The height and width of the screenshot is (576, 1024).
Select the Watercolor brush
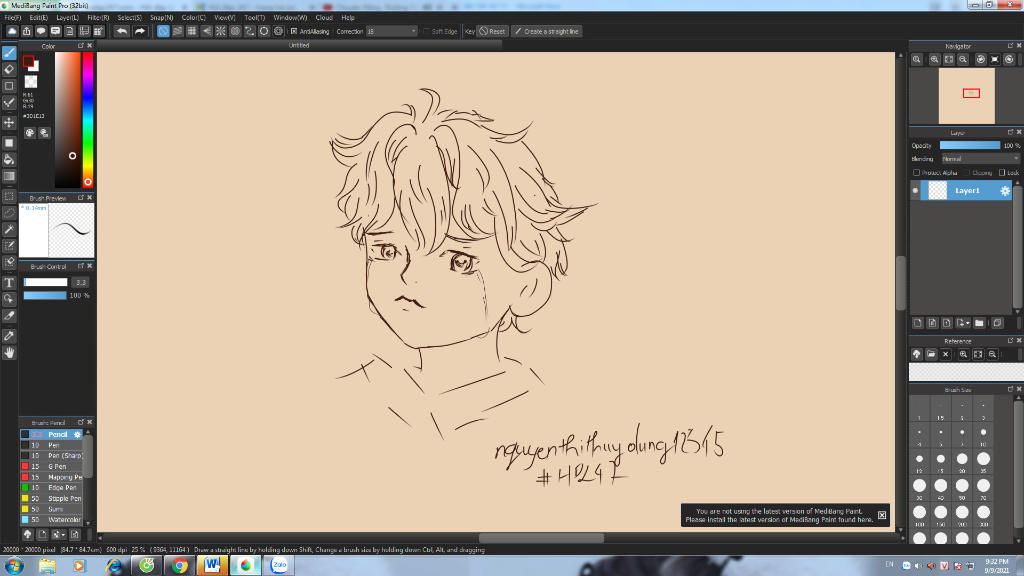(x=53, y=520)
